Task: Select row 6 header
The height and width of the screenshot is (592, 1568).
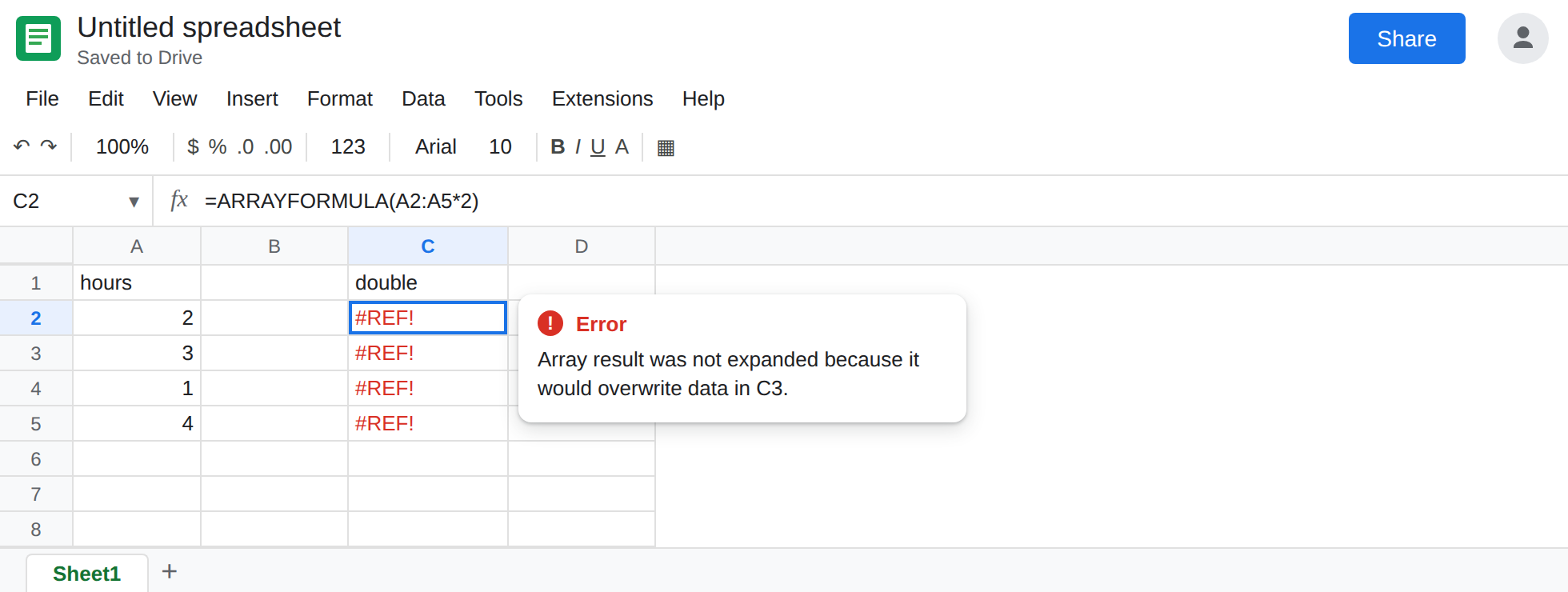Action: [x=36, y=459]
